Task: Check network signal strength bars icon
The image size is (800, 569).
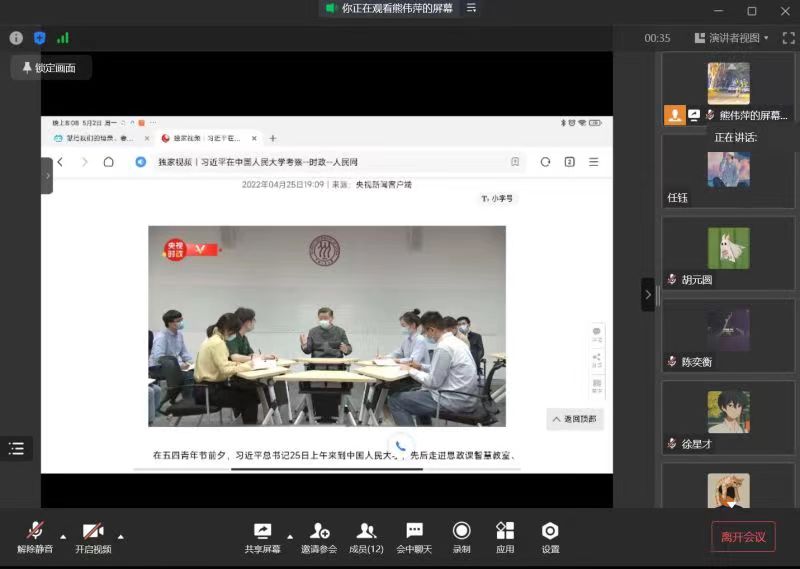Action: pyautogui.click(x=63, y=38)
